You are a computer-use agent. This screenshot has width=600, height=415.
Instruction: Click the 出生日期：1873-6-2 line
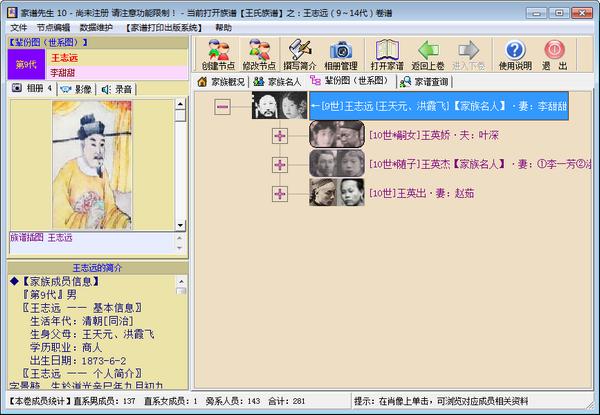[x=78, y=361]
